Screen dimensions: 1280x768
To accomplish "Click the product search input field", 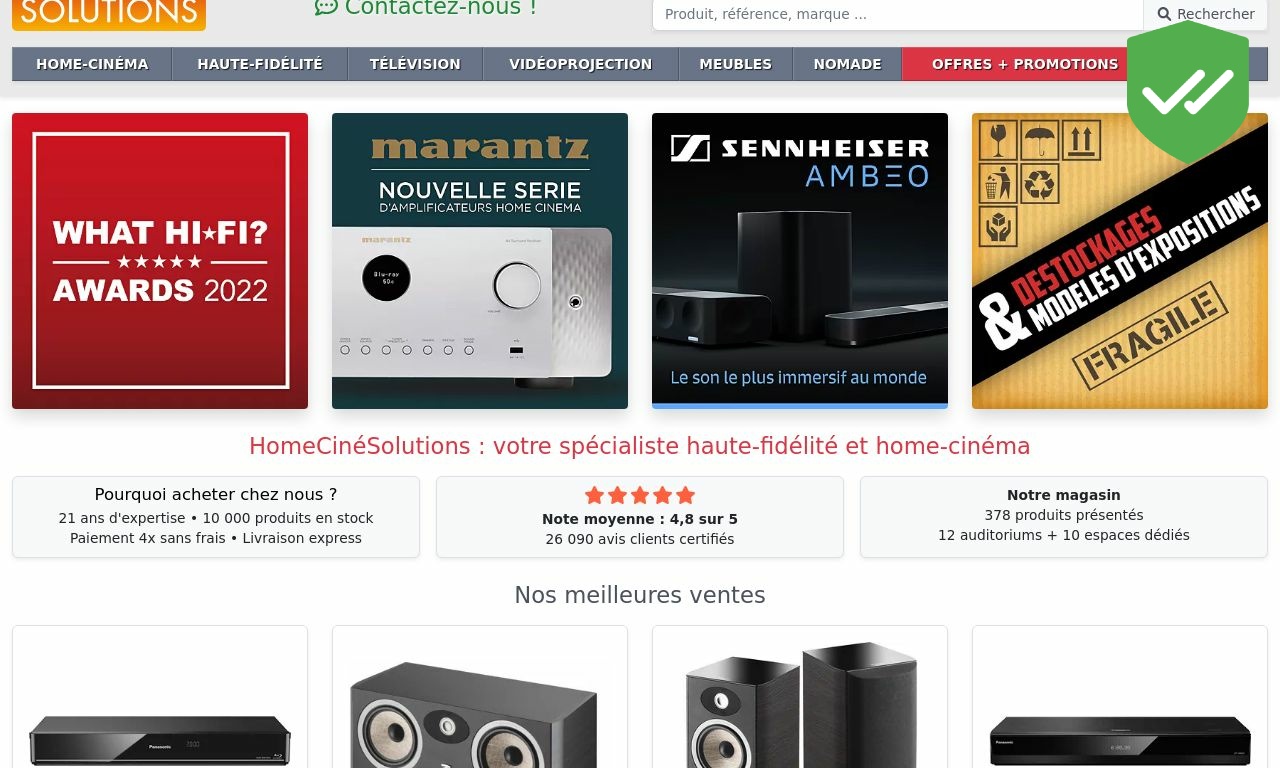I will coord(898,14).
